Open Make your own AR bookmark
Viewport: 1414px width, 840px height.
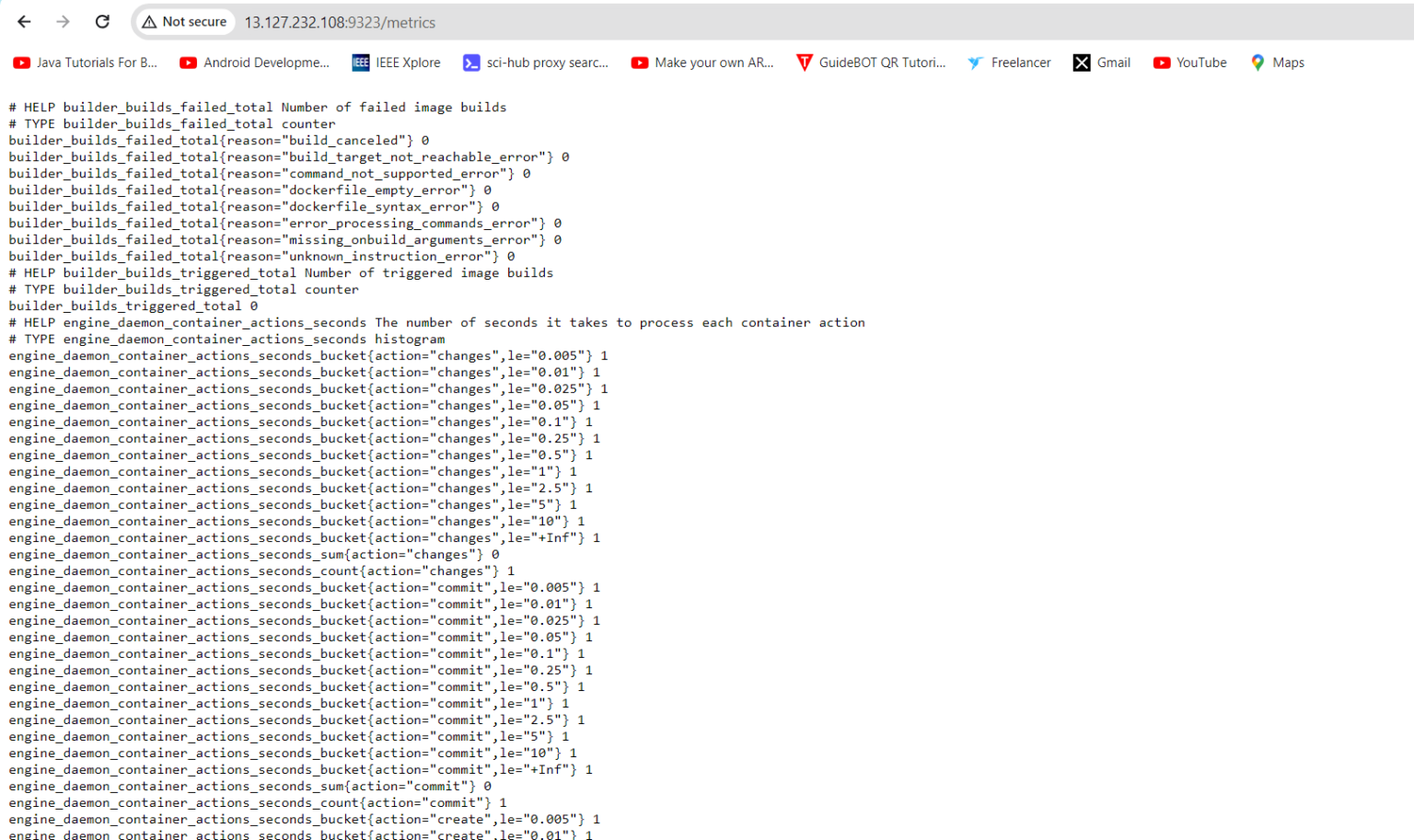(x=703, y=63)
